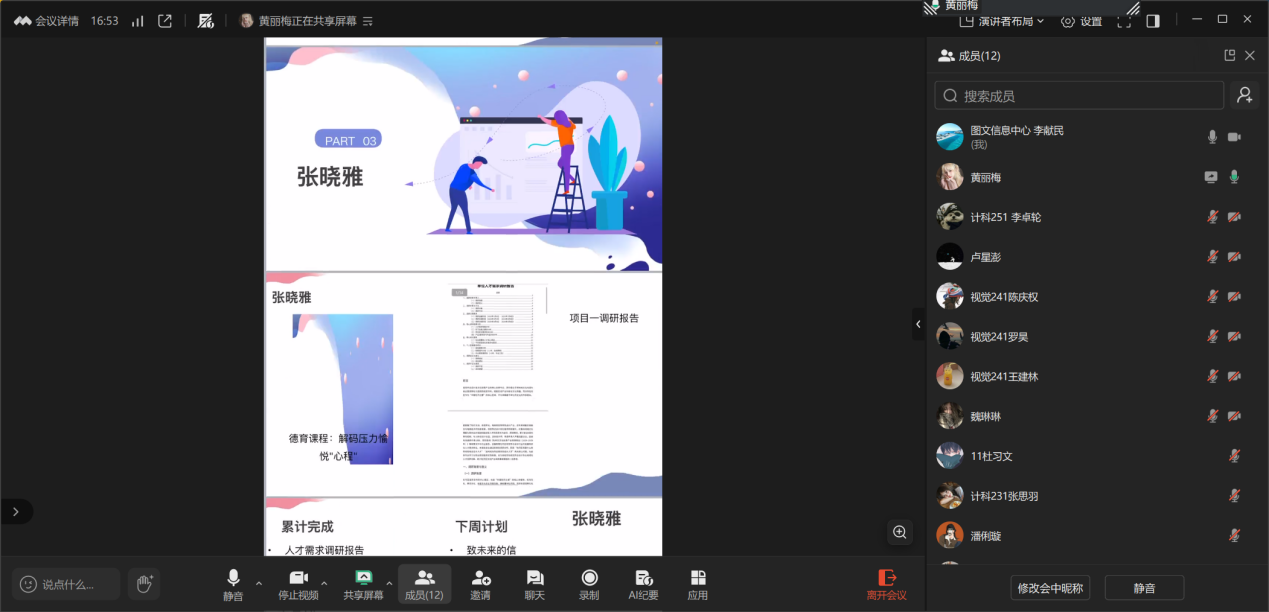1269x612 pixels.
Task: Click the 共享屏幕 share screen icon
Action: click(x=364, y=578)
